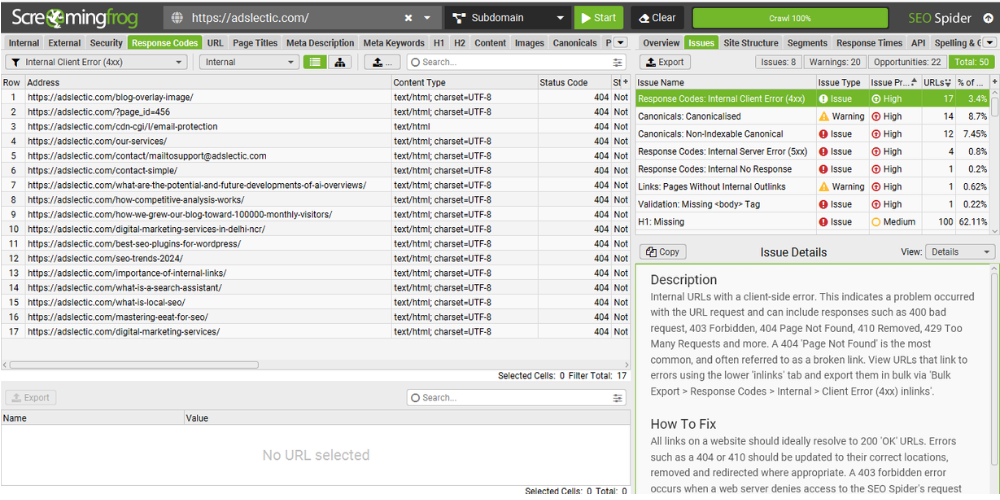Viewport: 1000px width, 500px height.
Task: Open the Subdomain crawl mode dropdown
Action: [507, 18]
